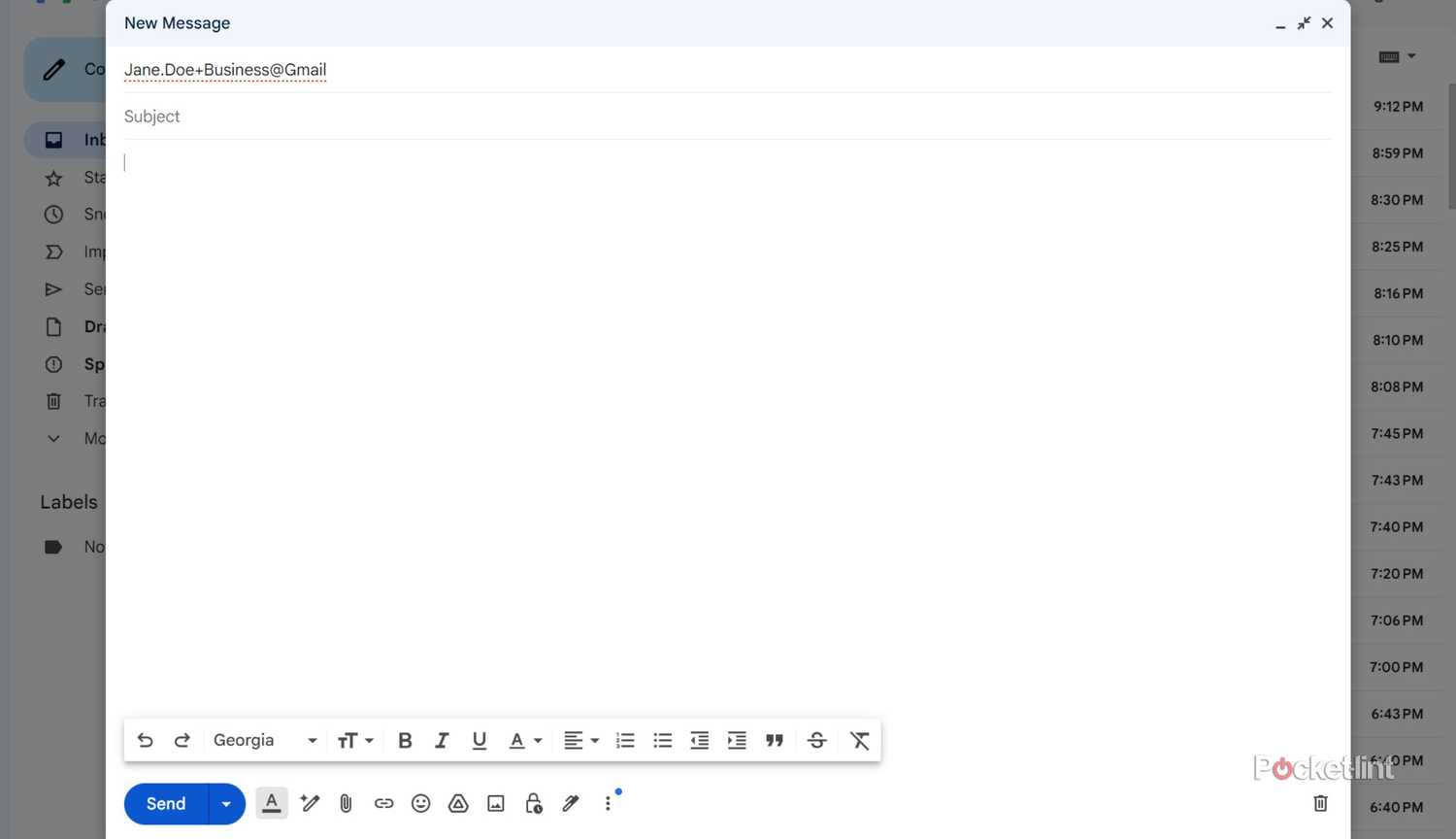Insert a hyperlink into the message
Image resolution: width=1456 pixels, height=839 pixels.
383,803
